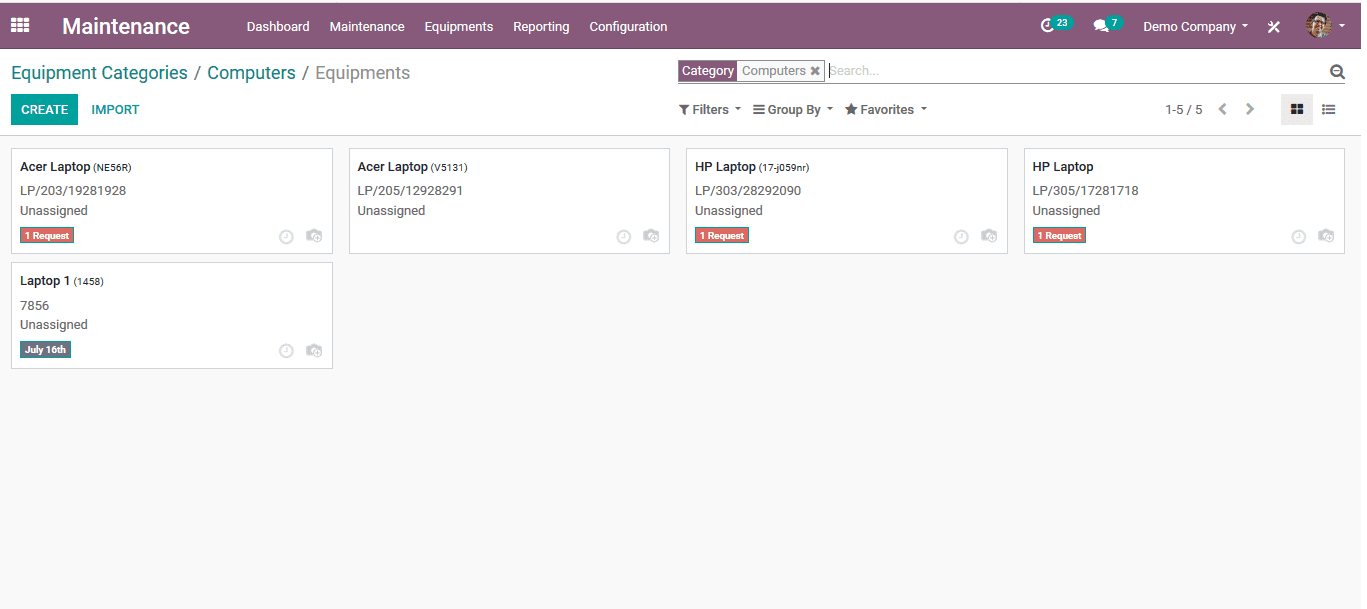Image resolution: width=1367 pixels, height=609 pixels.
Task: Click serial LP/203/19281928
Action: [x=73, y=191]
